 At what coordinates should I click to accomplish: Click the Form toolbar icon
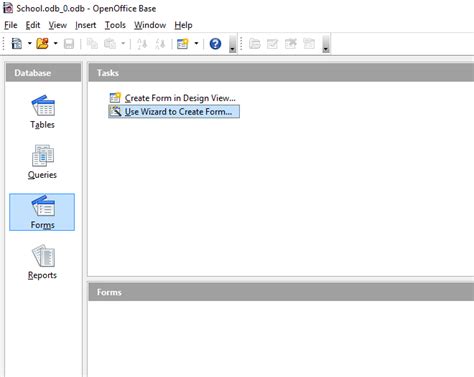point(183,44)
